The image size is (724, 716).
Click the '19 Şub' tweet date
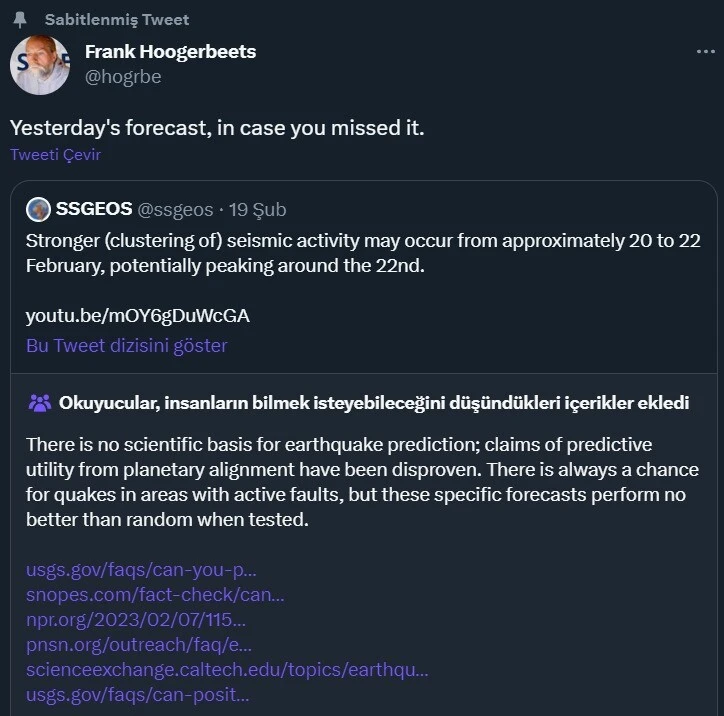pos(258,209)
